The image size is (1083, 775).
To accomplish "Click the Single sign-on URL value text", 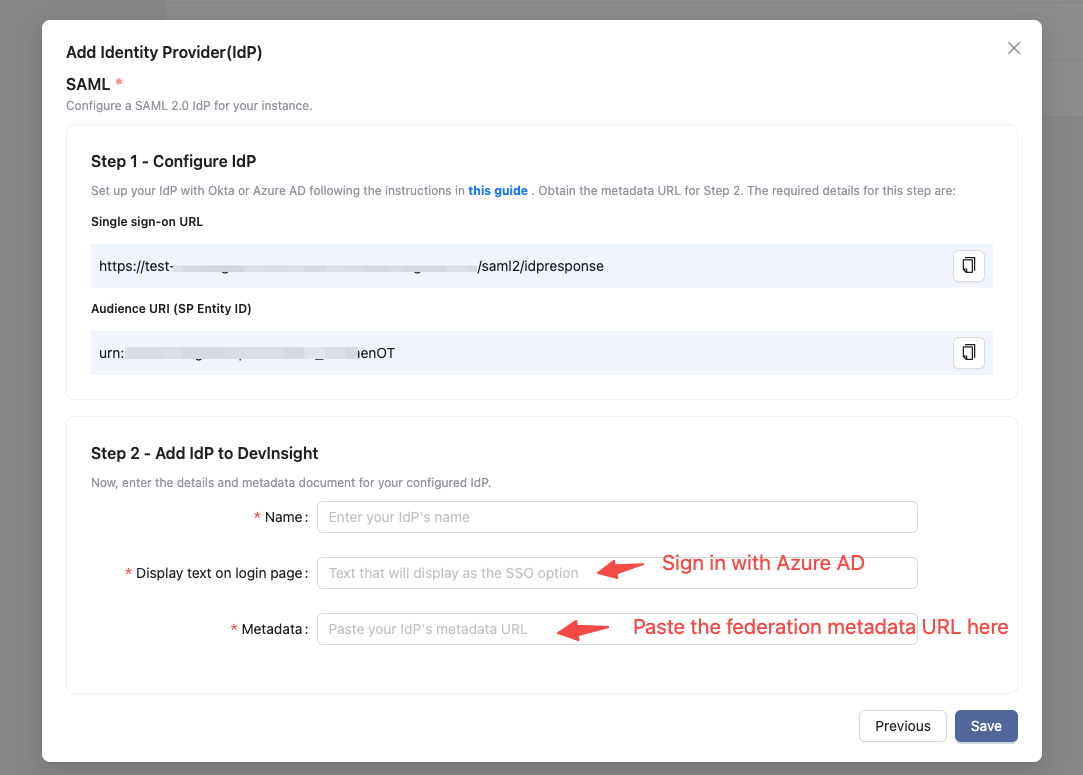I will tap(351, 266).
